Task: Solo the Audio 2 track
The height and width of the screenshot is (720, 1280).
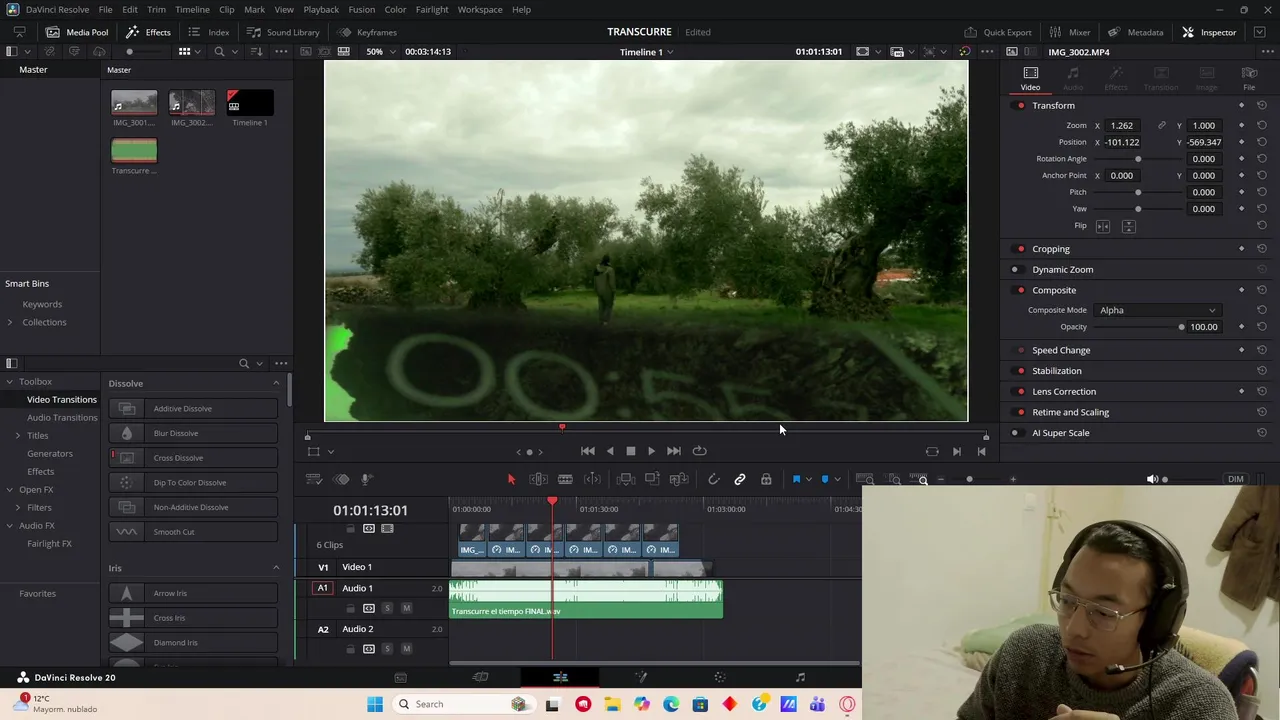Action: tap(387, 649)
